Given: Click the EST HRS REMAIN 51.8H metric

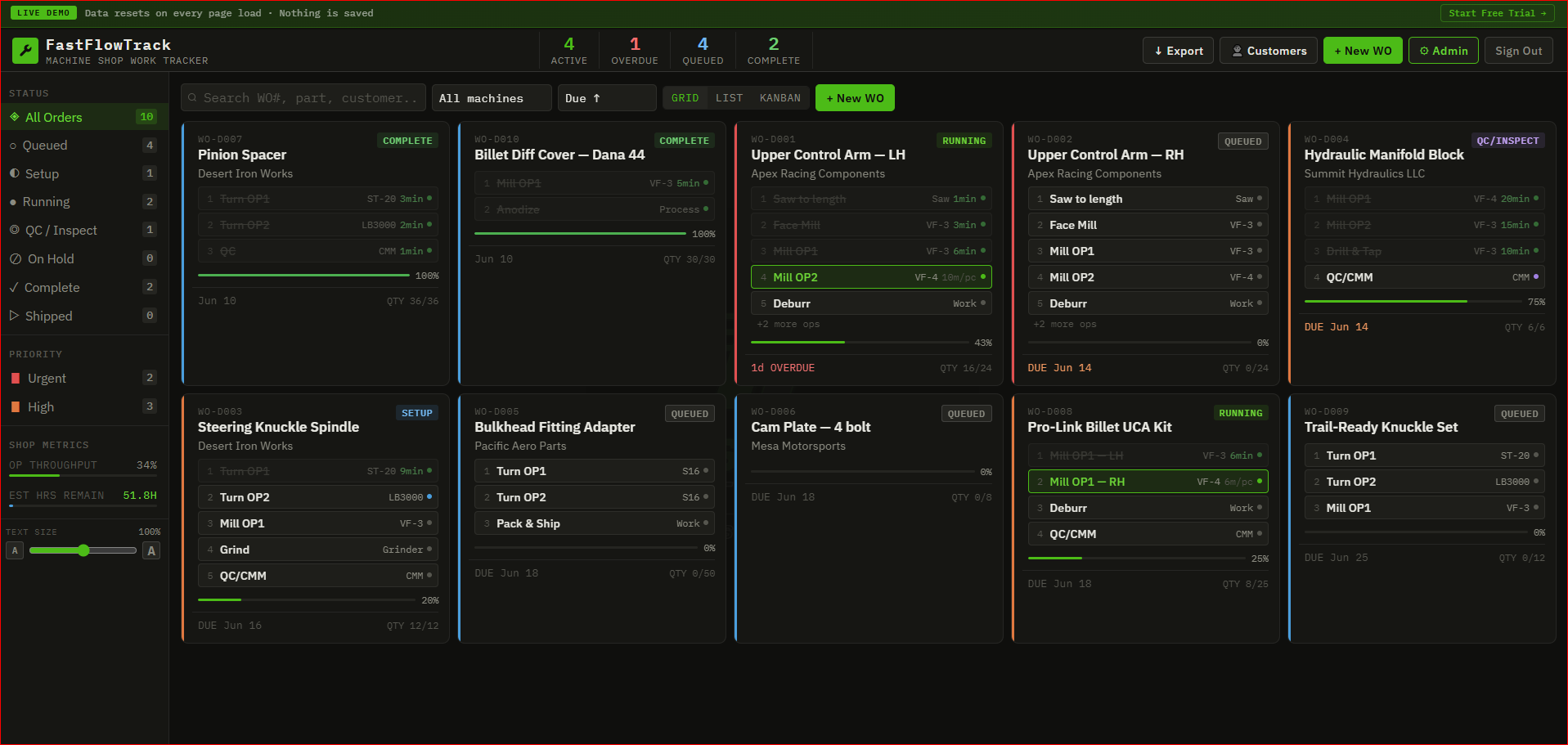Looking at the screenshot, I should pyautogui.click(x=83, y=496).
